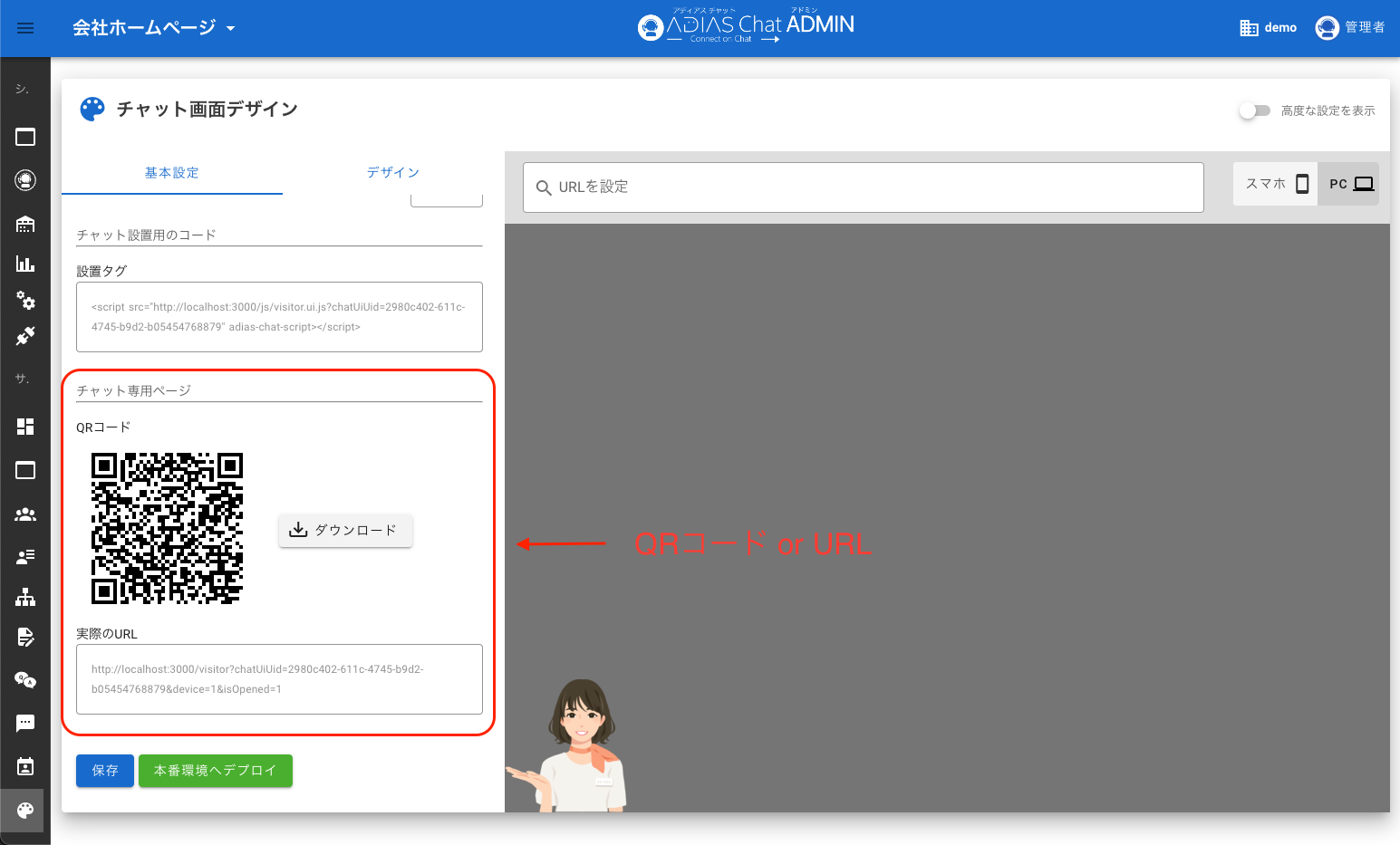Open the gears settings icon in sidebar
This screenshot has height=845, width=1400.
(25, 300)
